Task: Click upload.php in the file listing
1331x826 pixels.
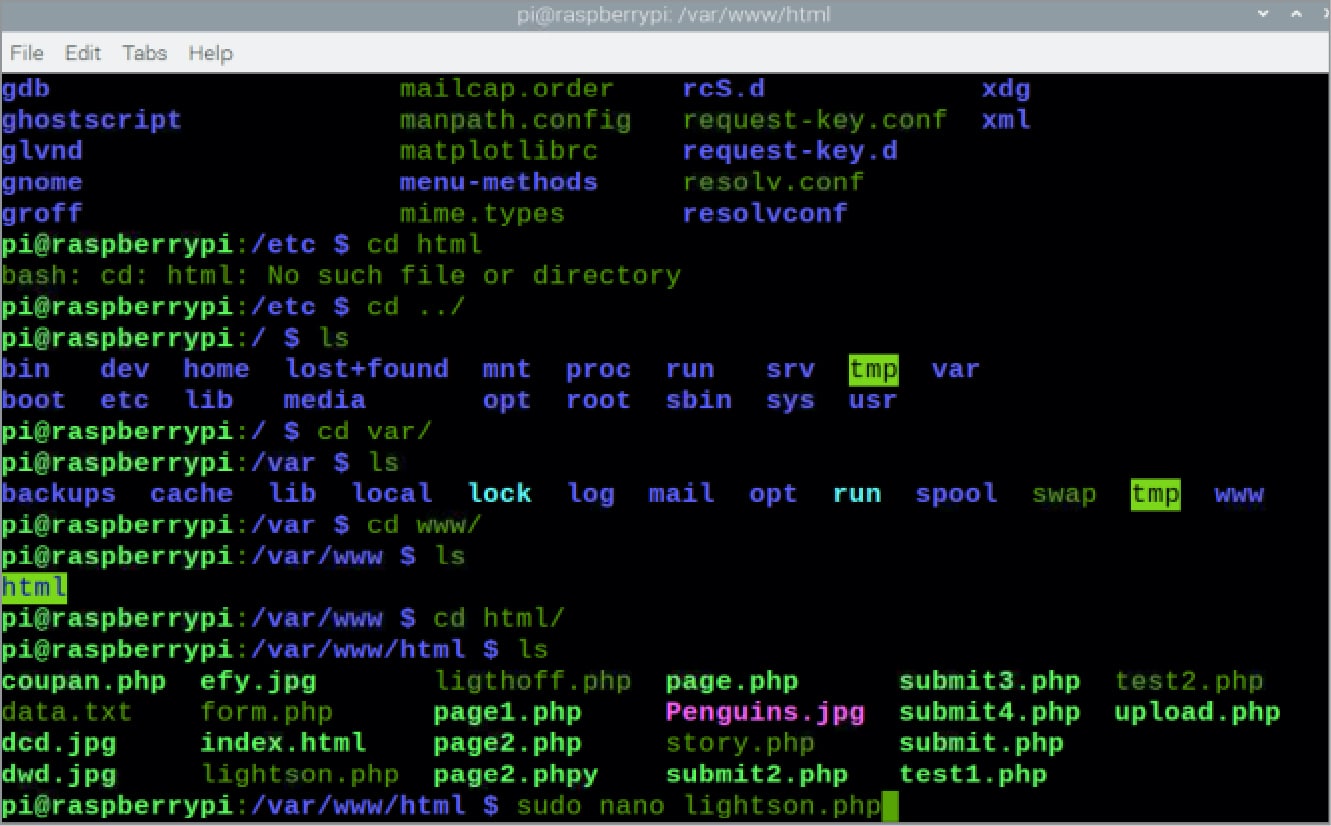Action: (1197, 713)
